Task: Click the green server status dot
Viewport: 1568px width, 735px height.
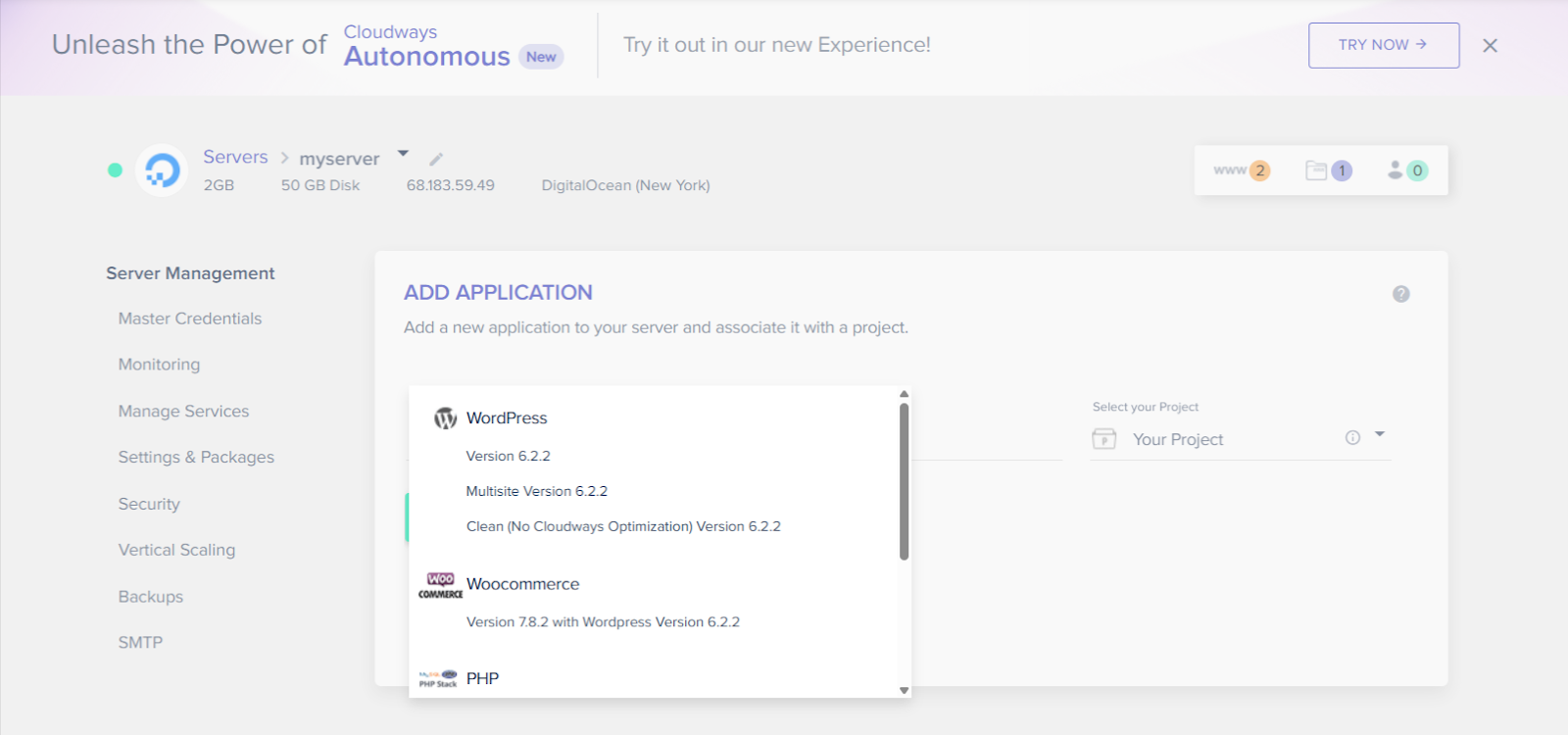Action: pyautogui.click(x=115, y=171)
